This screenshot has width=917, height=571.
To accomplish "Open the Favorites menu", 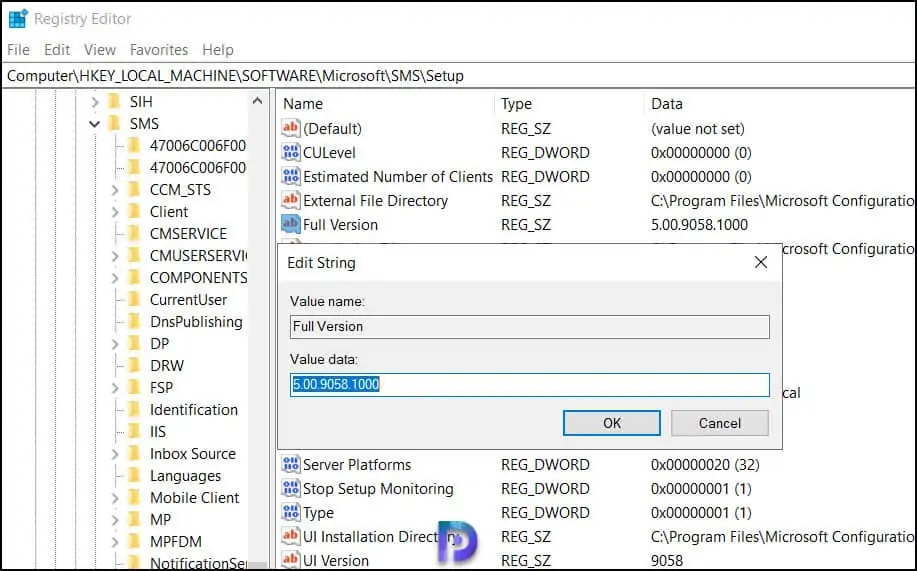I will (x=158, y=50).
